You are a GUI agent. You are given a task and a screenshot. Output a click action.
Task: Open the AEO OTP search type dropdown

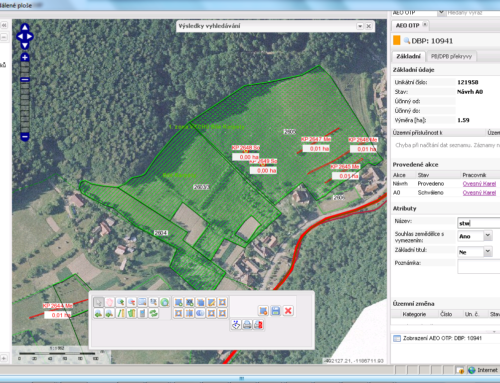click(x=441, y=13)
